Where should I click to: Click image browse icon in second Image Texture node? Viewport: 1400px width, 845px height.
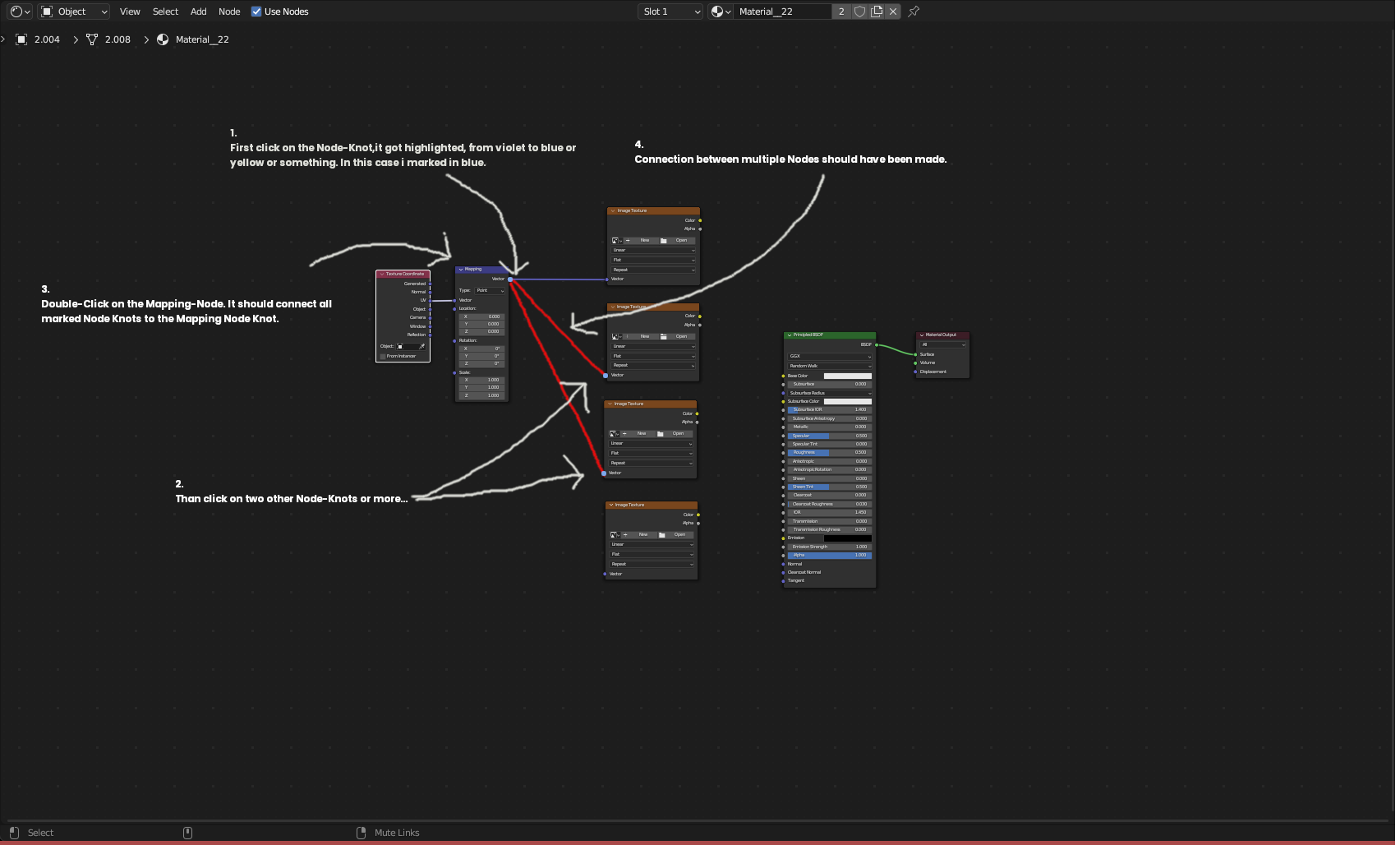[x=616, y=336]
